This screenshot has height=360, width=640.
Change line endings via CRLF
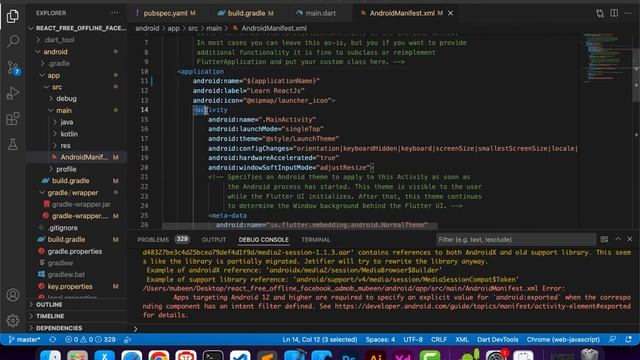439,340
